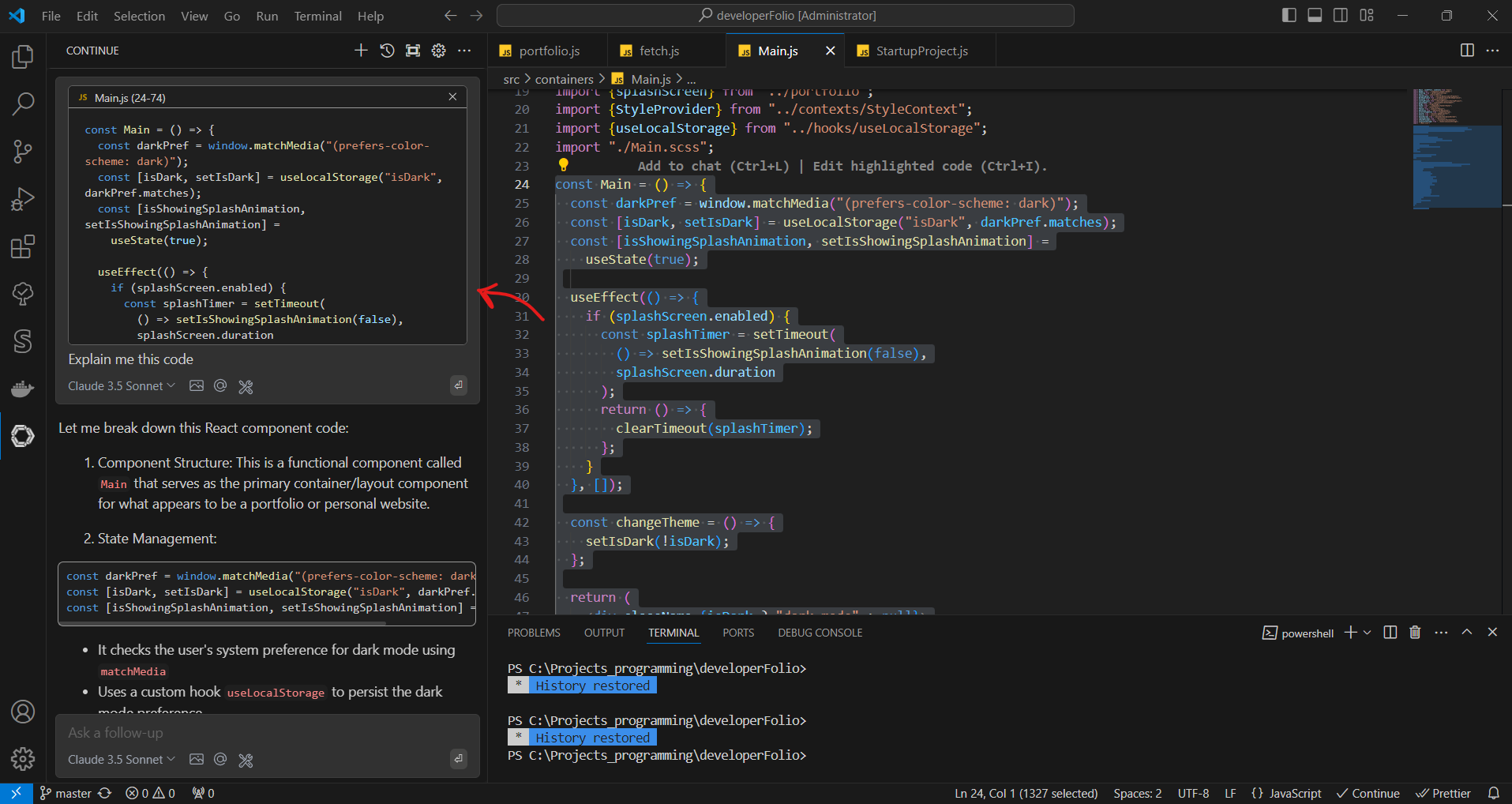Switch to the PORTS panel tab
Screen dimensions: 1512x804
(738, 633)
